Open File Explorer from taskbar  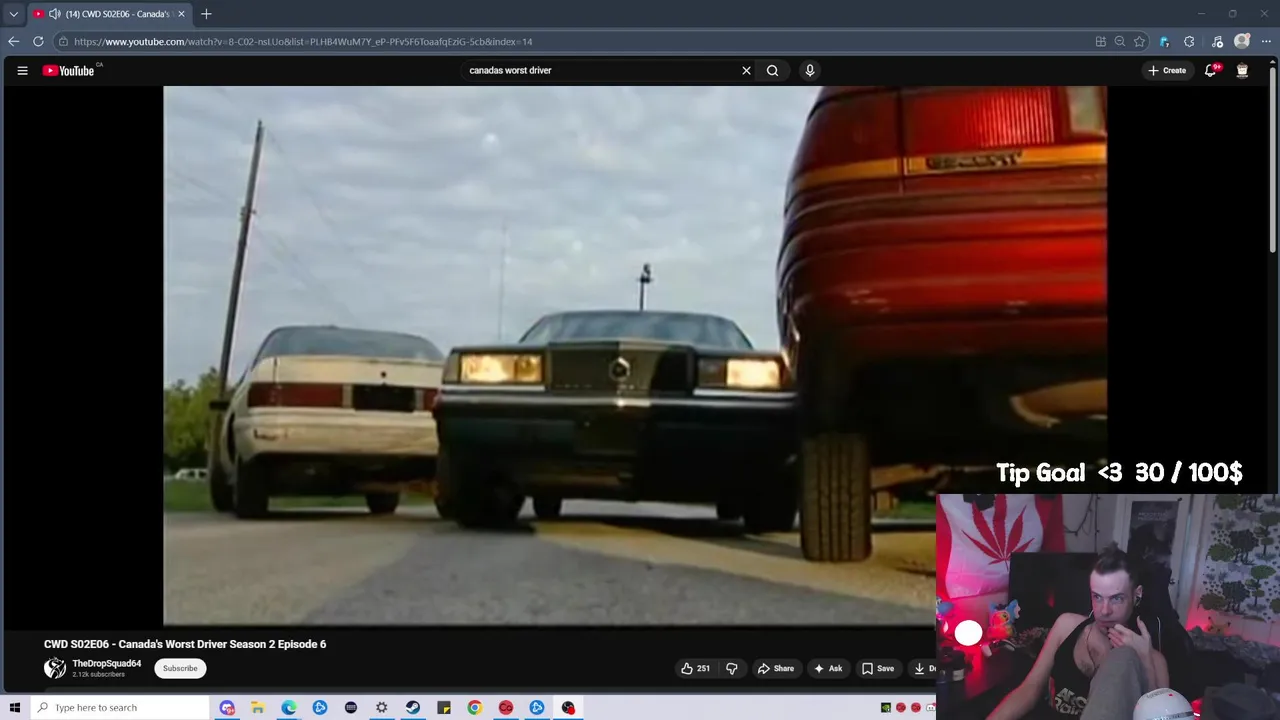point(257,707)
